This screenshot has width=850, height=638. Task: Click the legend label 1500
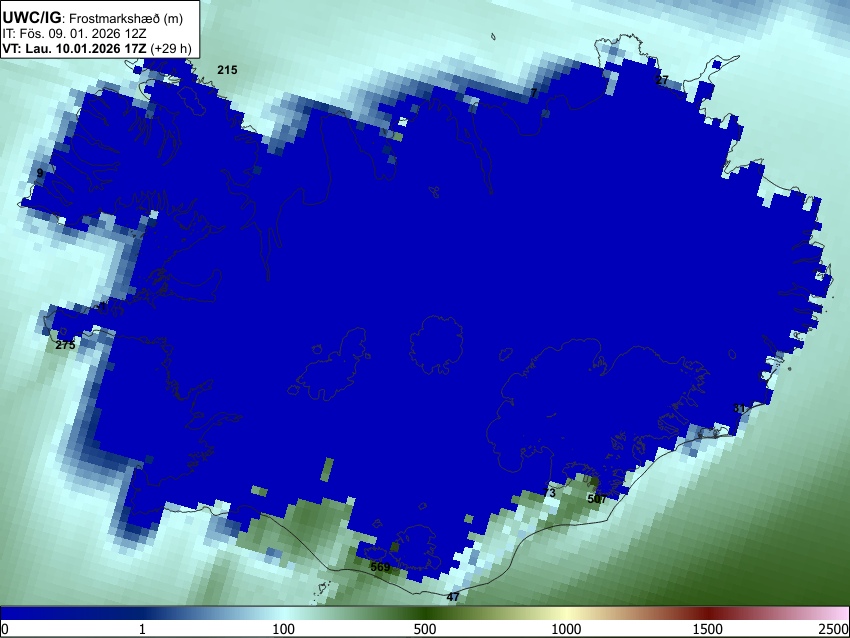point(708,629)
